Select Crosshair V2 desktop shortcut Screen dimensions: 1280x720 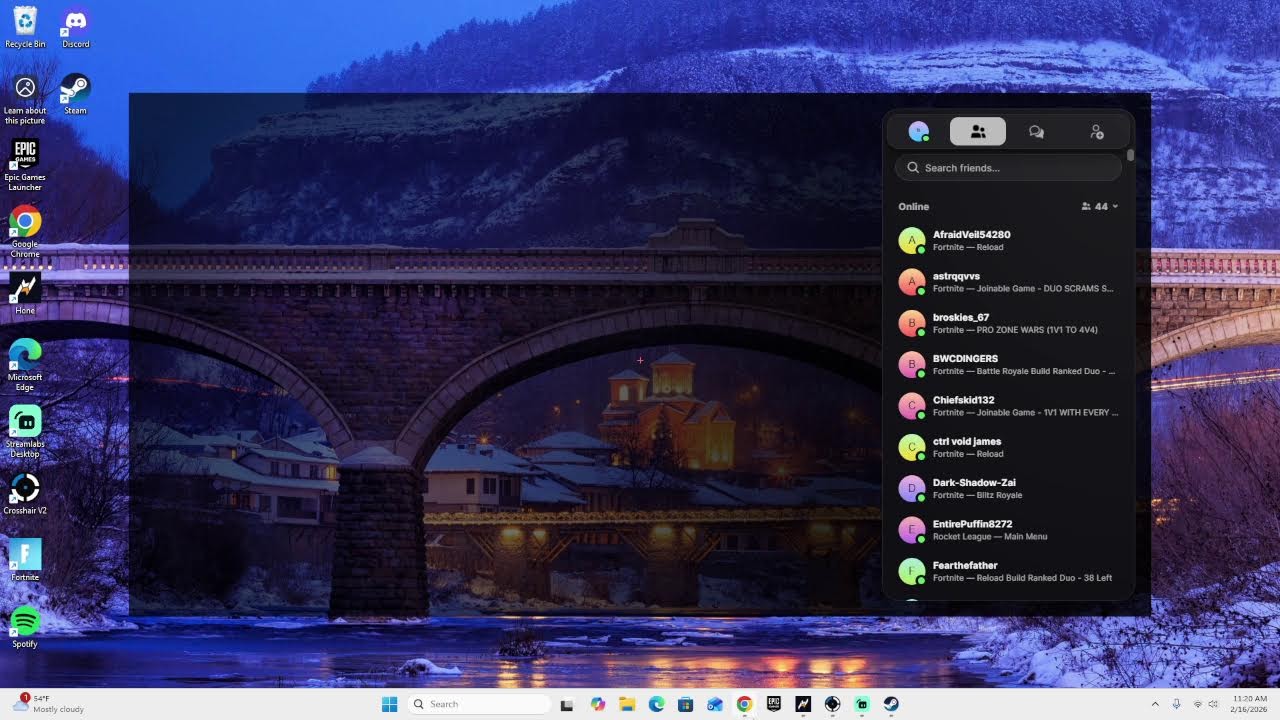click(x=25, y=494)
